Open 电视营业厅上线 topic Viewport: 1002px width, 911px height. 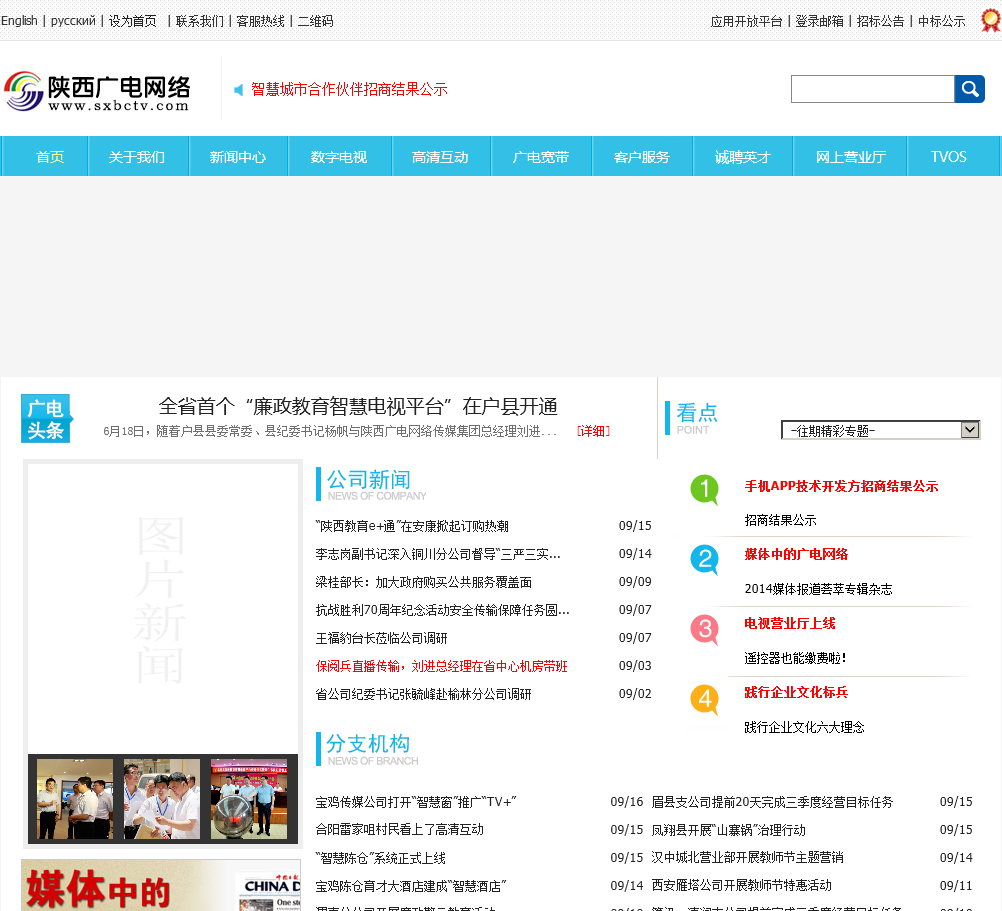click(790, 624)
